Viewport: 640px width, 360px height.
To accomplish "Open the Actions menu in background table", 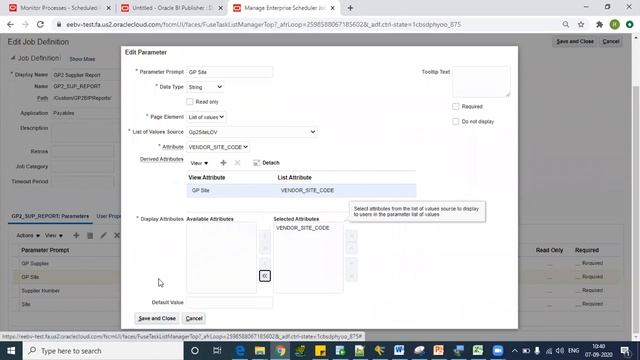I will [28, 236].
